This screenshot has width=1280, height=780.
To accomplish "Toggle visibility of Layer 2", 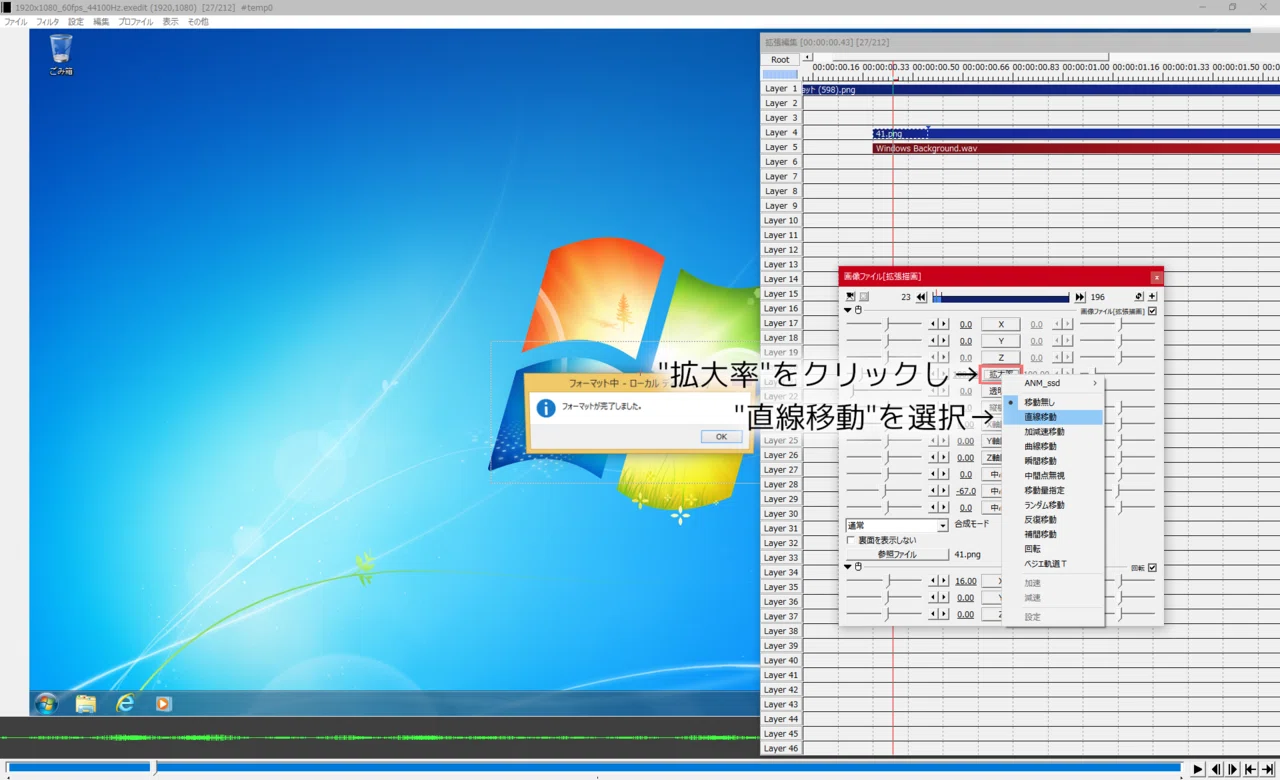I will [x=781, y=103].
